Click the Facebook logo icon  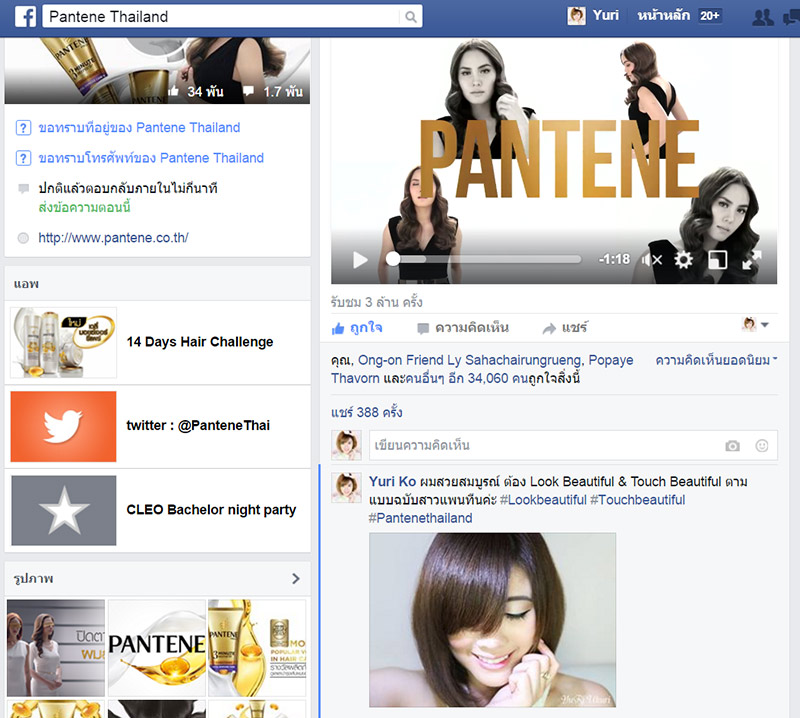25,17
